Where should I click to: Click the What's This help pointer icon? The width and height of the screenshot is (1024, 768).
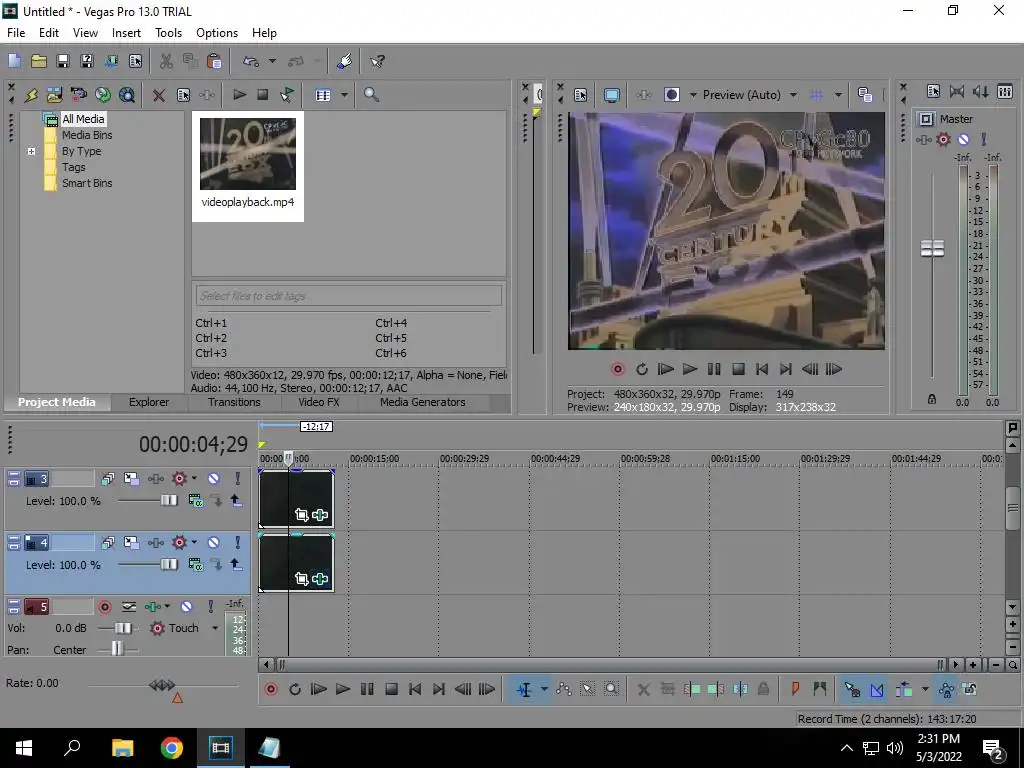377,61
